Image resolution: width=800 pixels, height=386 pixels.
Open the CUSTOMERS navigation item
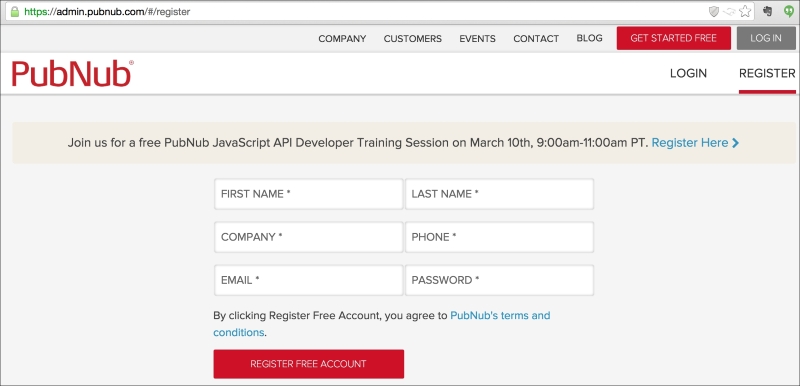click(413, 39)
